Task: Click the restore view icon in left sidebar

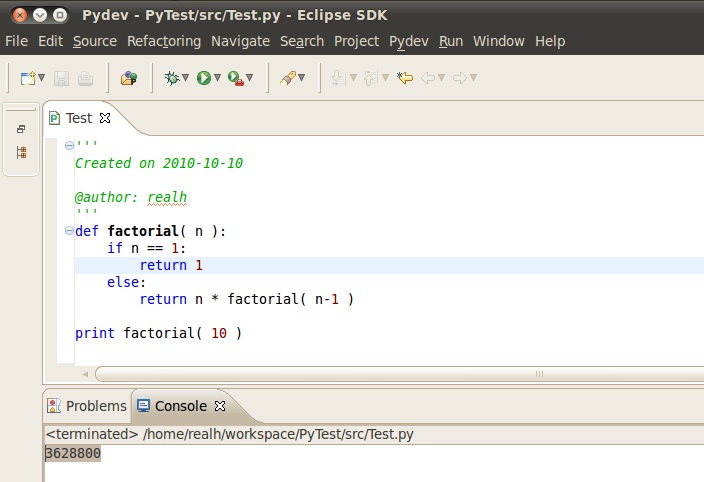Action: [x=21, y=129]
